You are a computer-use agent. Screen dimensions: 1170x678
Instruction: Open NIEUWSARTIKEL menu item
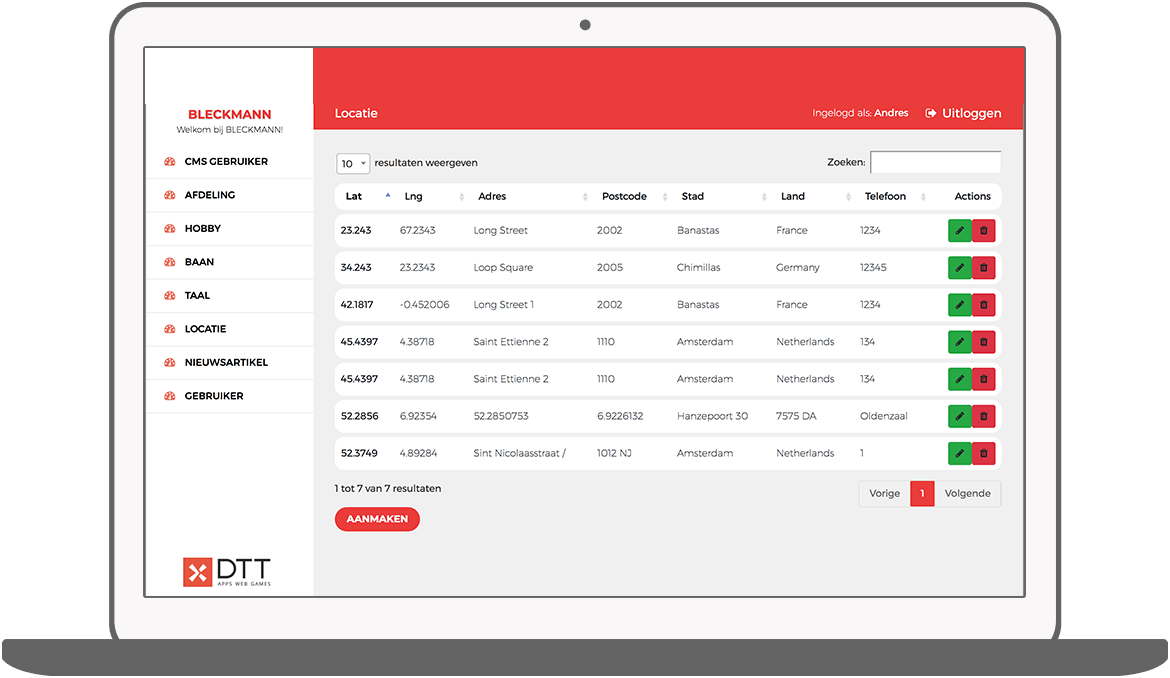click(x=226, y=362)
